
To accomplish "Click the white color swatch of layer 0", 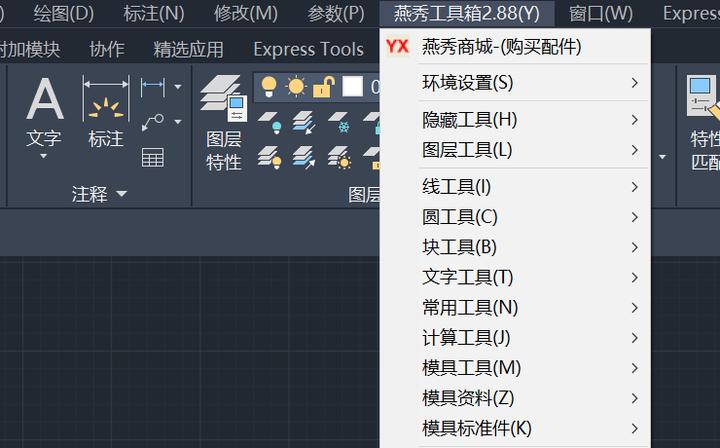I will click(x=353, y=86).
